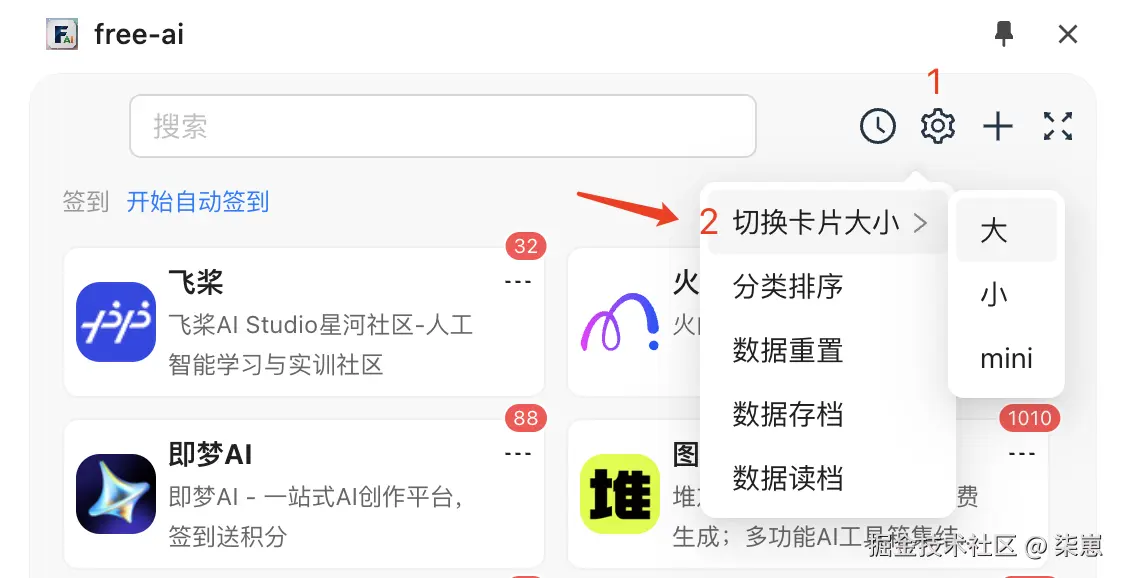Pin the window with the pushpin icon
Viewport: 1122px width, 578px height.
1005,34
